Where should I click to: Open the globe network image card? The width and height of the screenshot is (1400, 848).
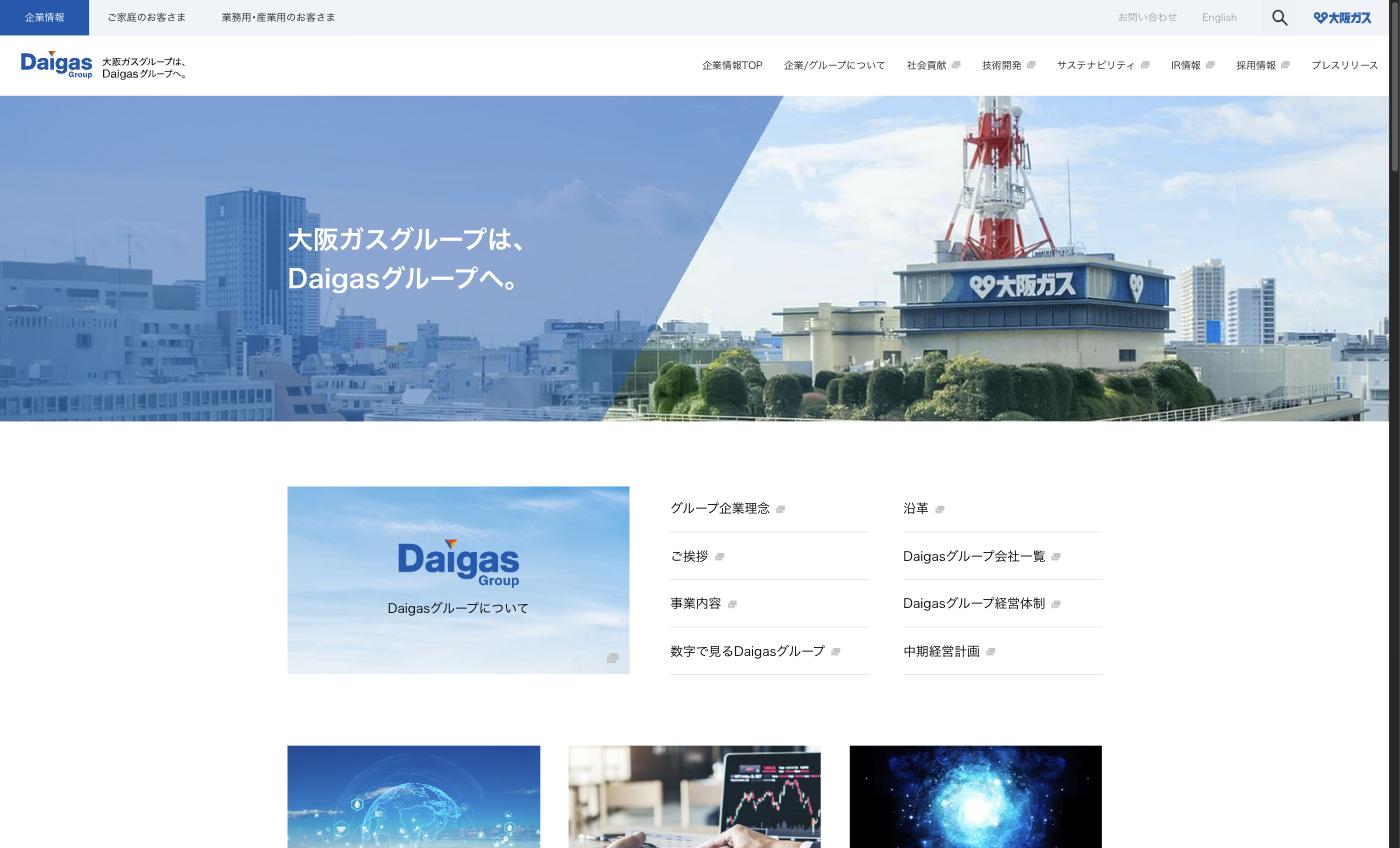413,796
